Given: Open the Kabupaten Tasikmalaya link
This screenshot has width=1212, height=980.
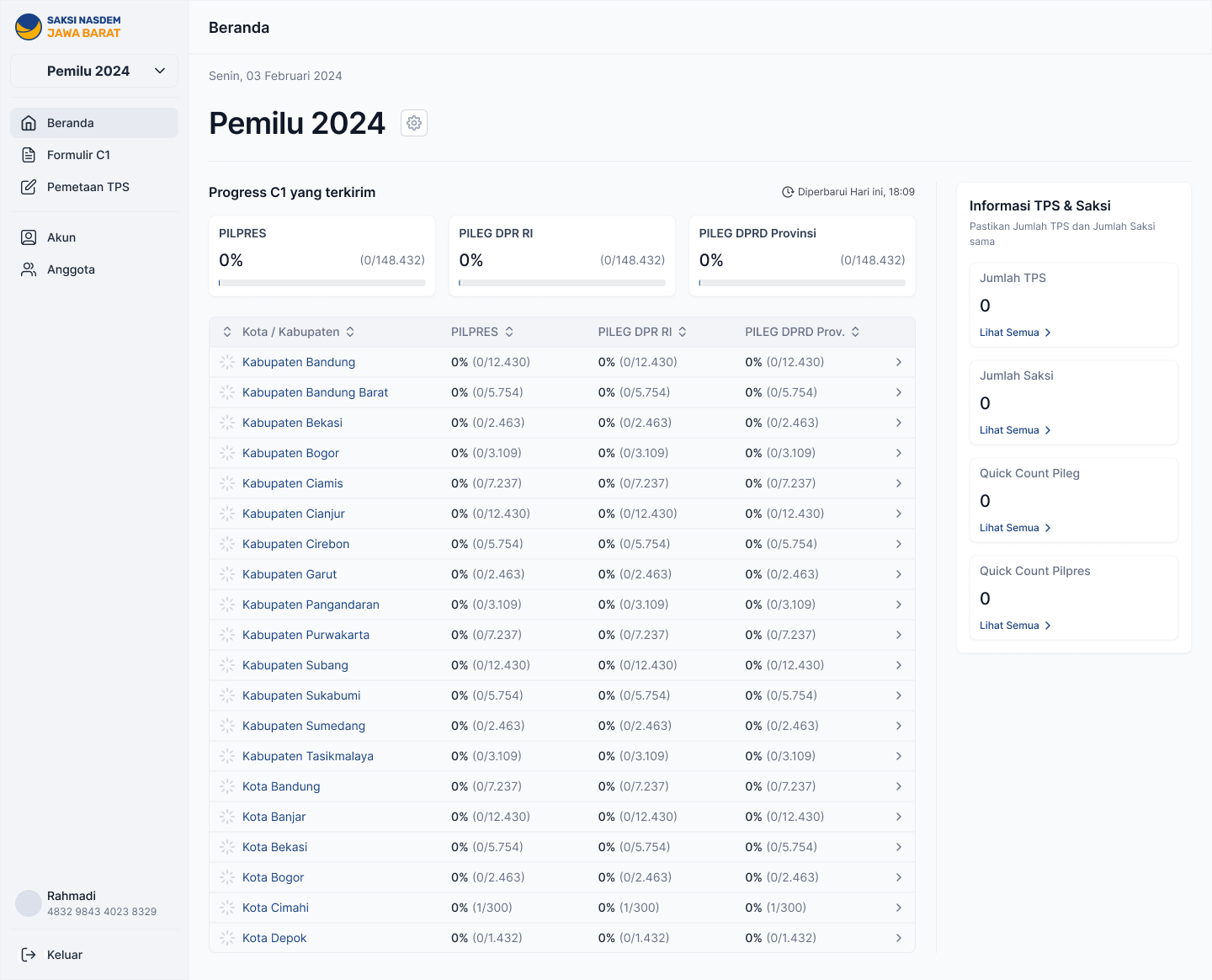Looking at the screenshot, I should pos(308,756).
